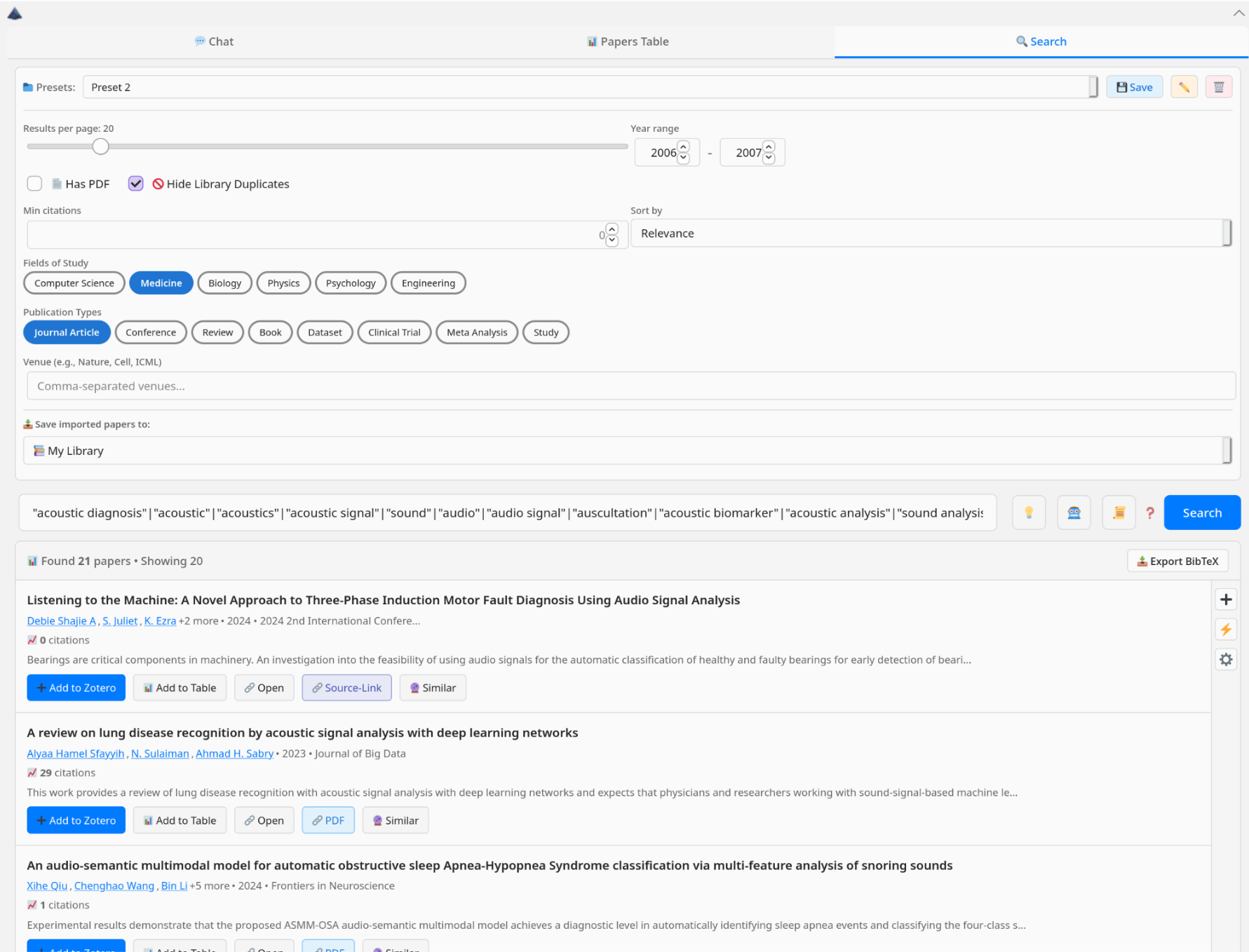The image size is (1249, 952).
Task: Open the gear settings icon in sidebar
Action: pyautogui.click(x=1225, y=660)
